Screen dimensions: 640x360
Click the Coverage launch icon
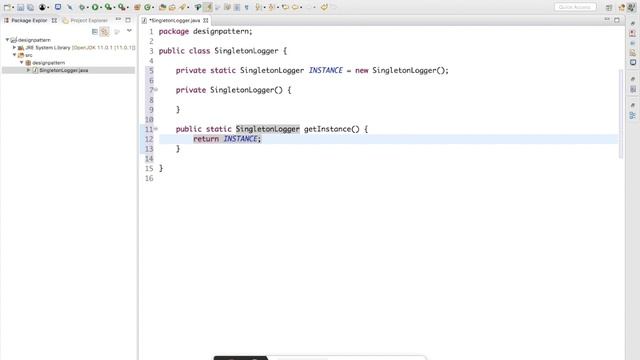(108, 7)
